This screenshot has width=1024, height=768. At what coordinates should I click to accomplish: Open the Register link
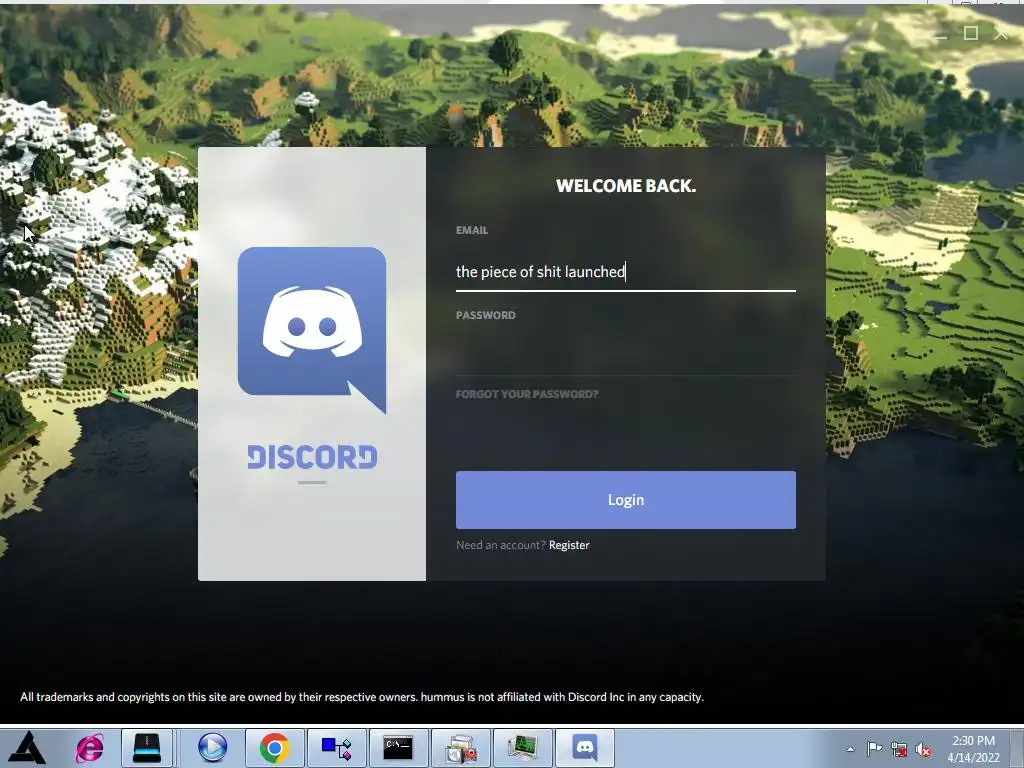(569, 545)
